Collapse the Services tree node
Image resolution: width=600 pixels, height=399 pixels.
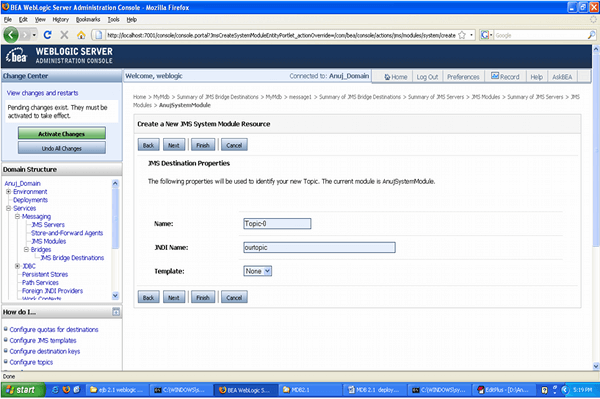[x=8, y=208]
